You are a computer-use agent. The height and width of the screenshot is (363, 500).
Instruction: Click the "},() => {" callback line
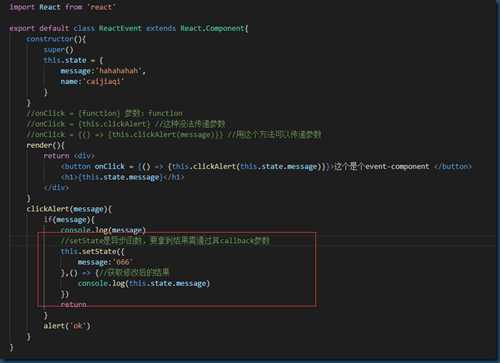[115, 273]
